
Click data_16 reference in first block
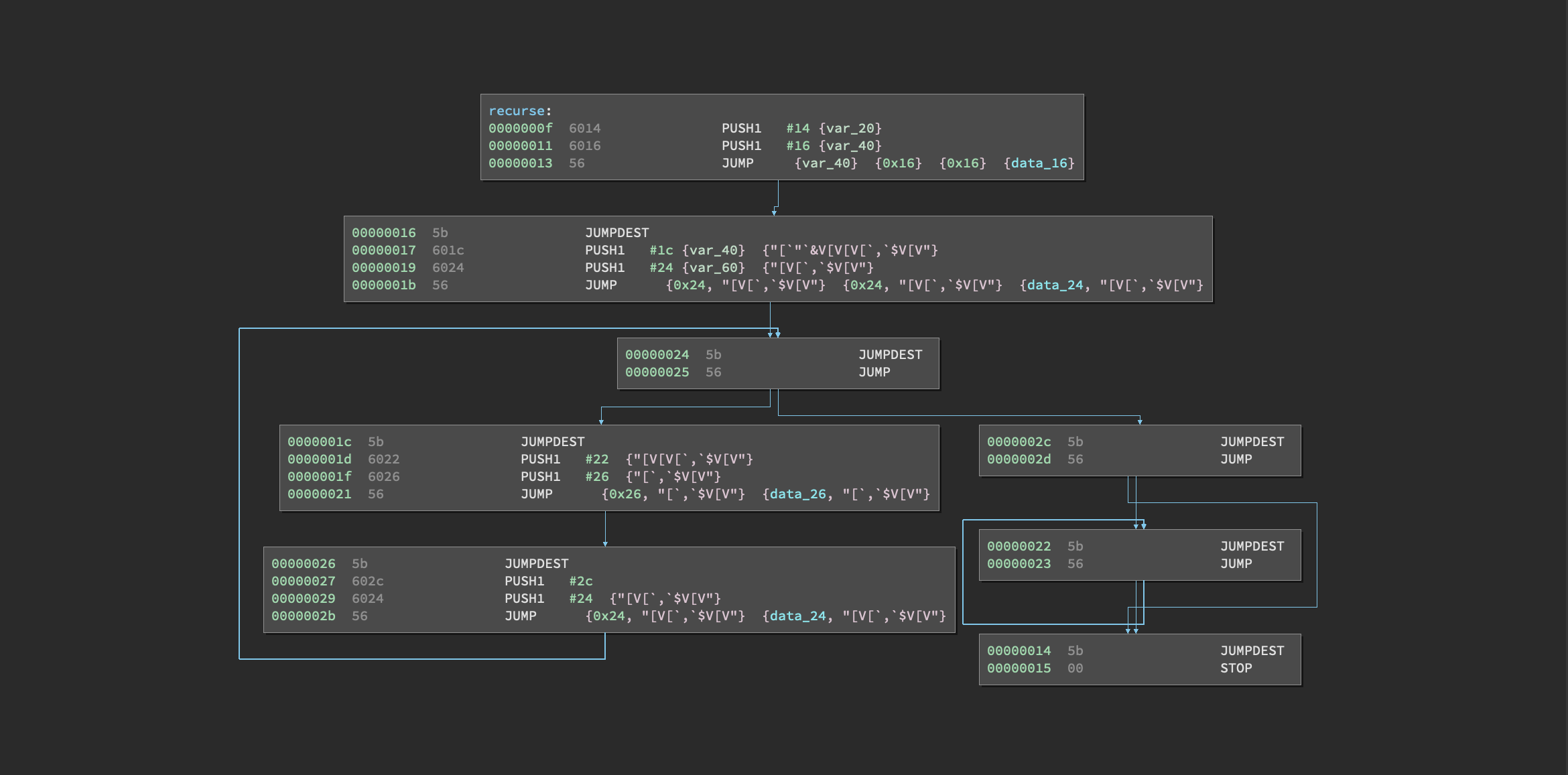1039,163
